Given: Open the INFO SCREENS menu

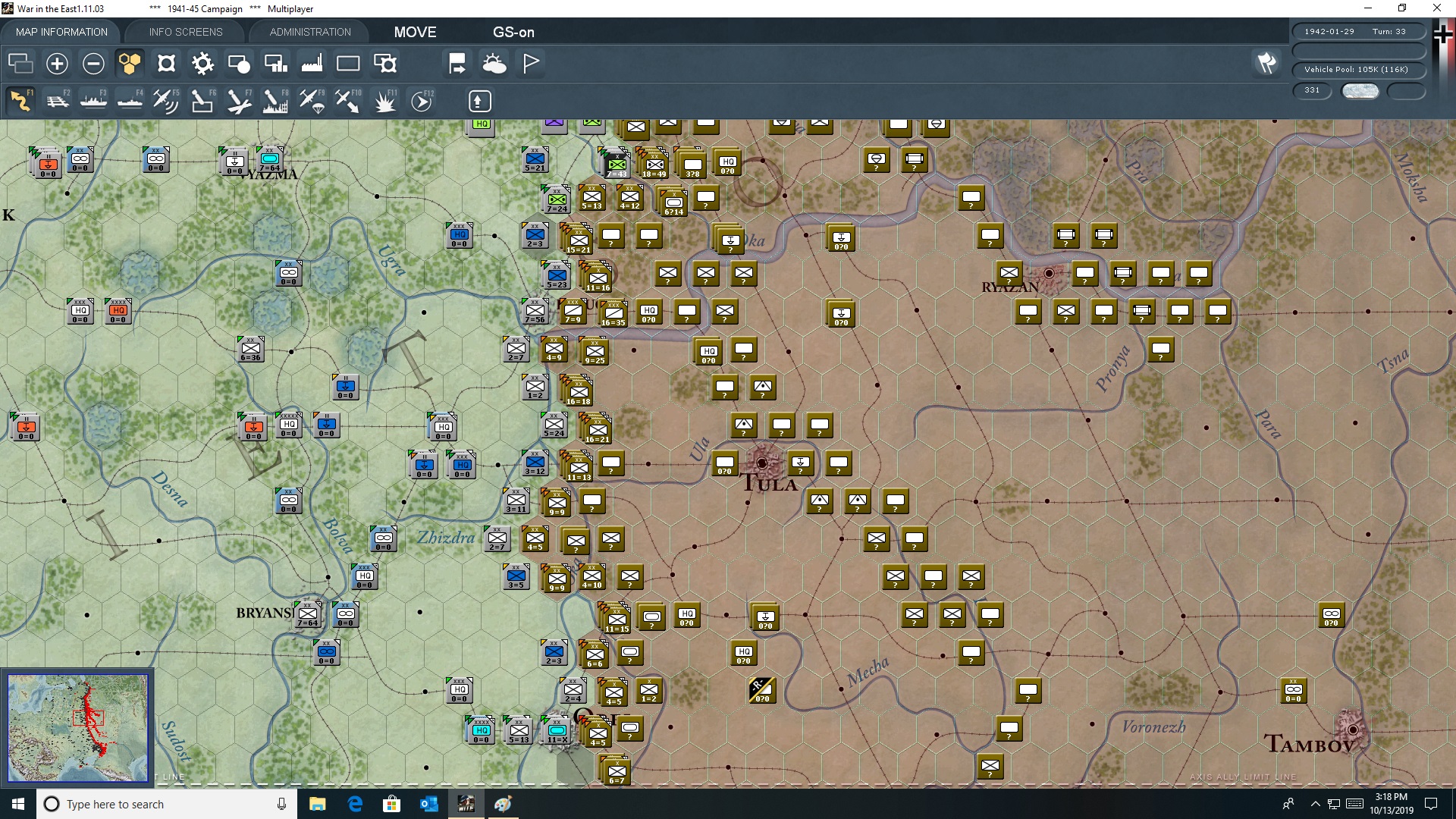Looking at the screenshot, I should click(185, 32).
